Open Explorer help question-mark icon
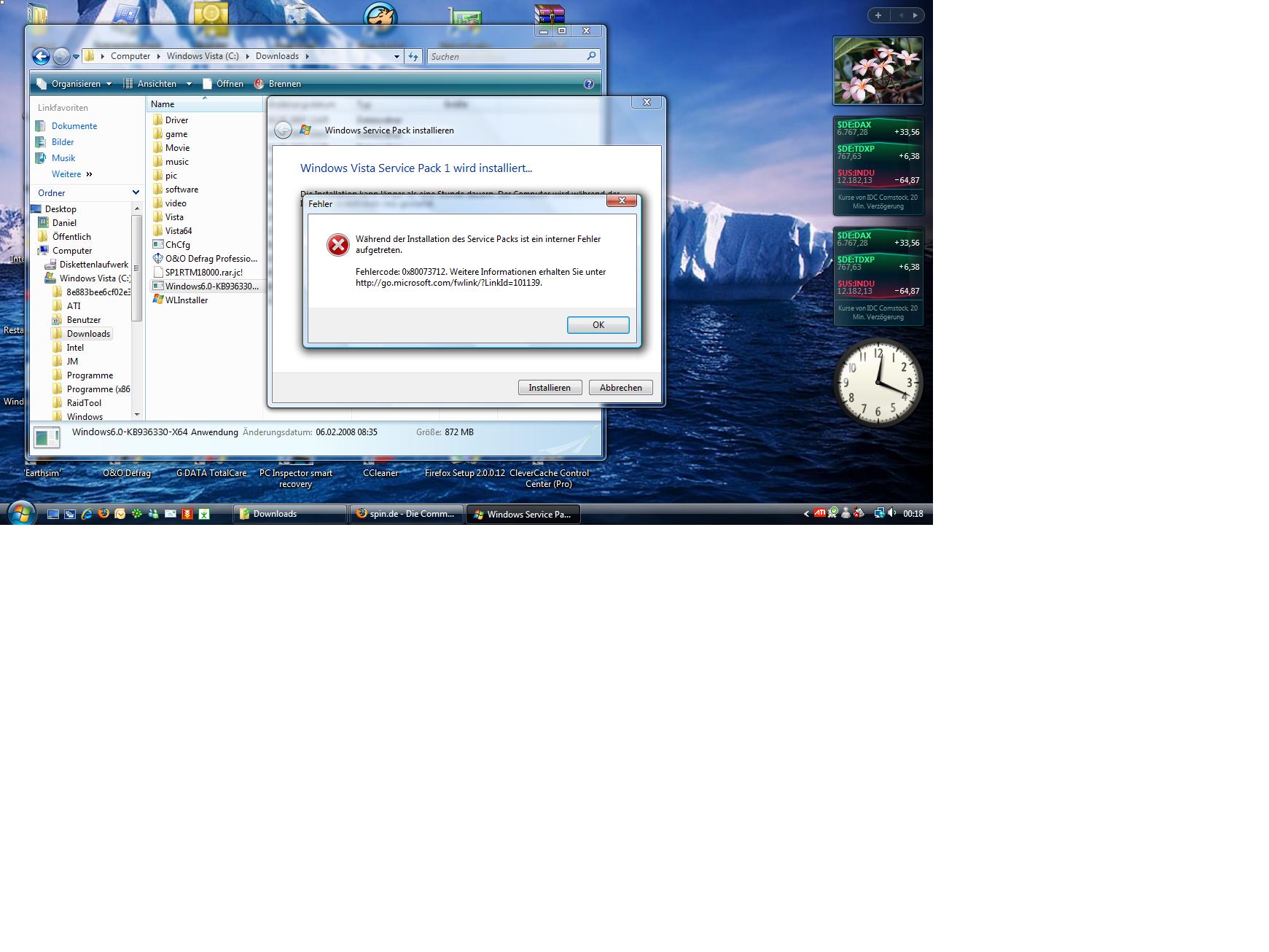1269x952 pixels. click(x=589, y=84)
